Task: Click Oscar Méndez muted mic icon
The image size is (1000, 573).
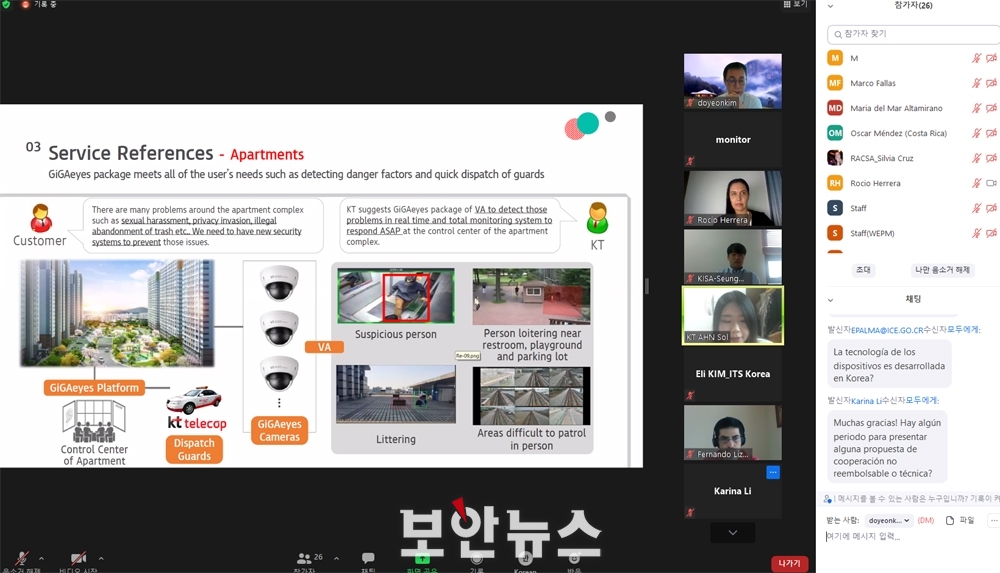Action: (x=976, y=133)
